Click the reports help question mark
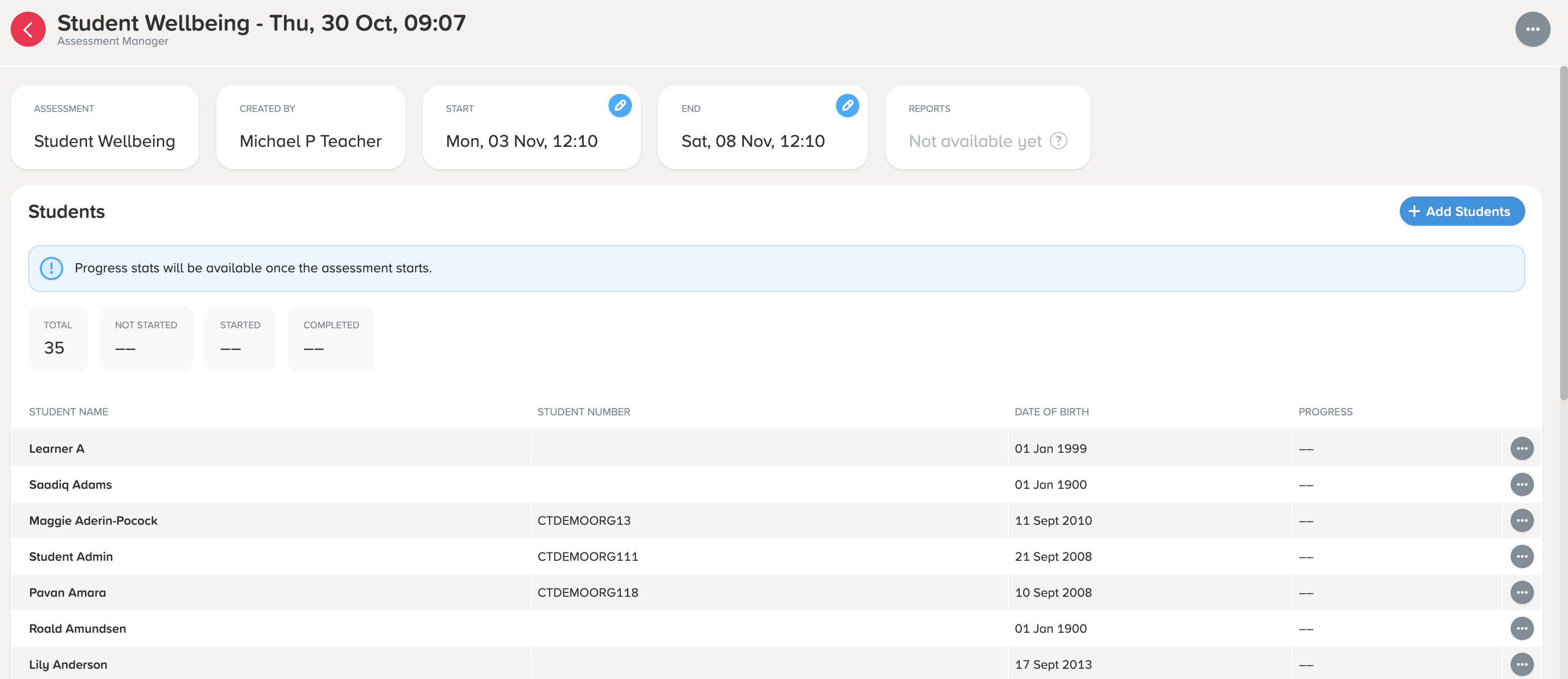 pos(1059,141)
